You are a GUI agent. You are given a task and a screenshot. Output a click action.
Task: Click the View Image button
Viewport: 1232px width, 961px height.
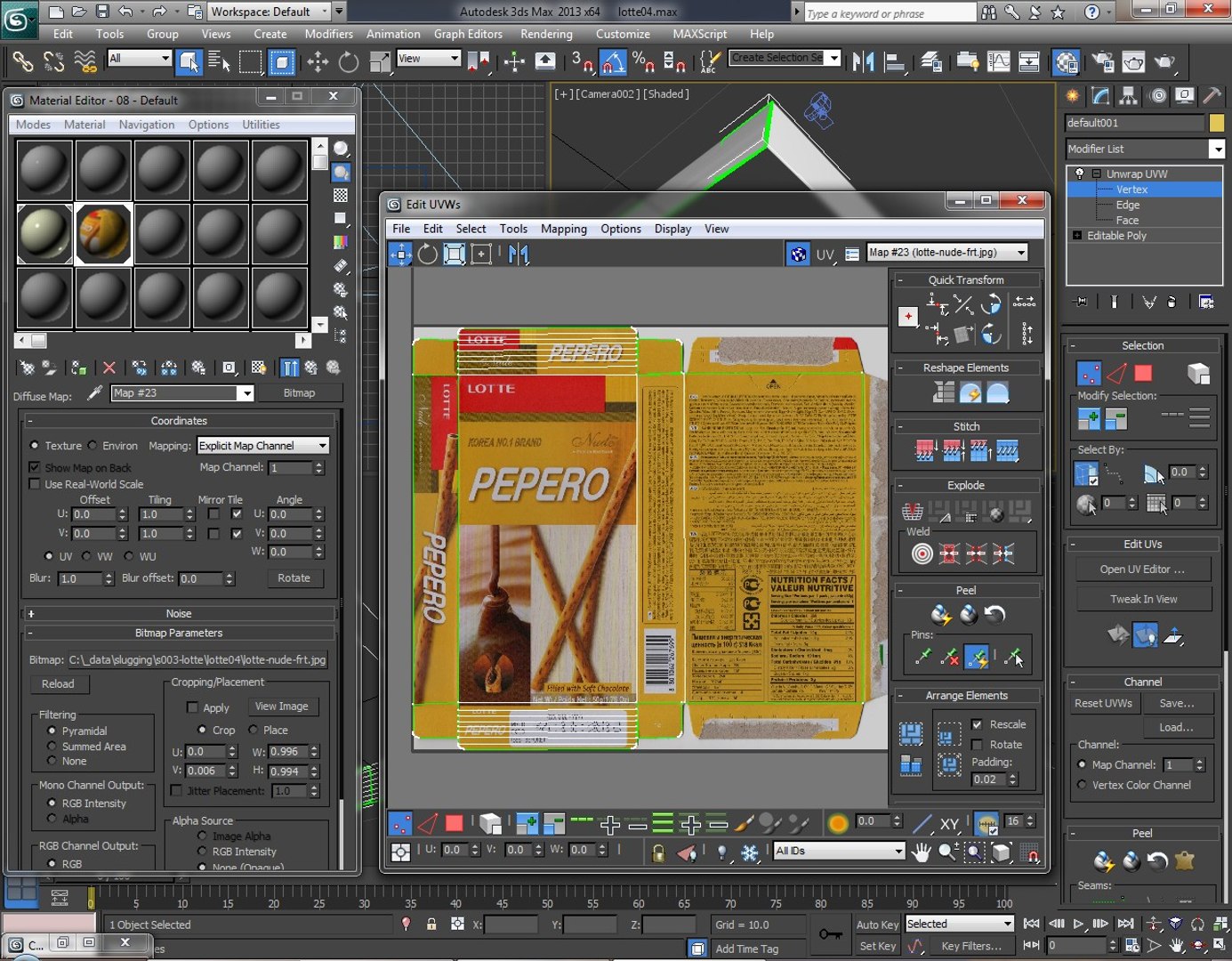tap(282, 707)
